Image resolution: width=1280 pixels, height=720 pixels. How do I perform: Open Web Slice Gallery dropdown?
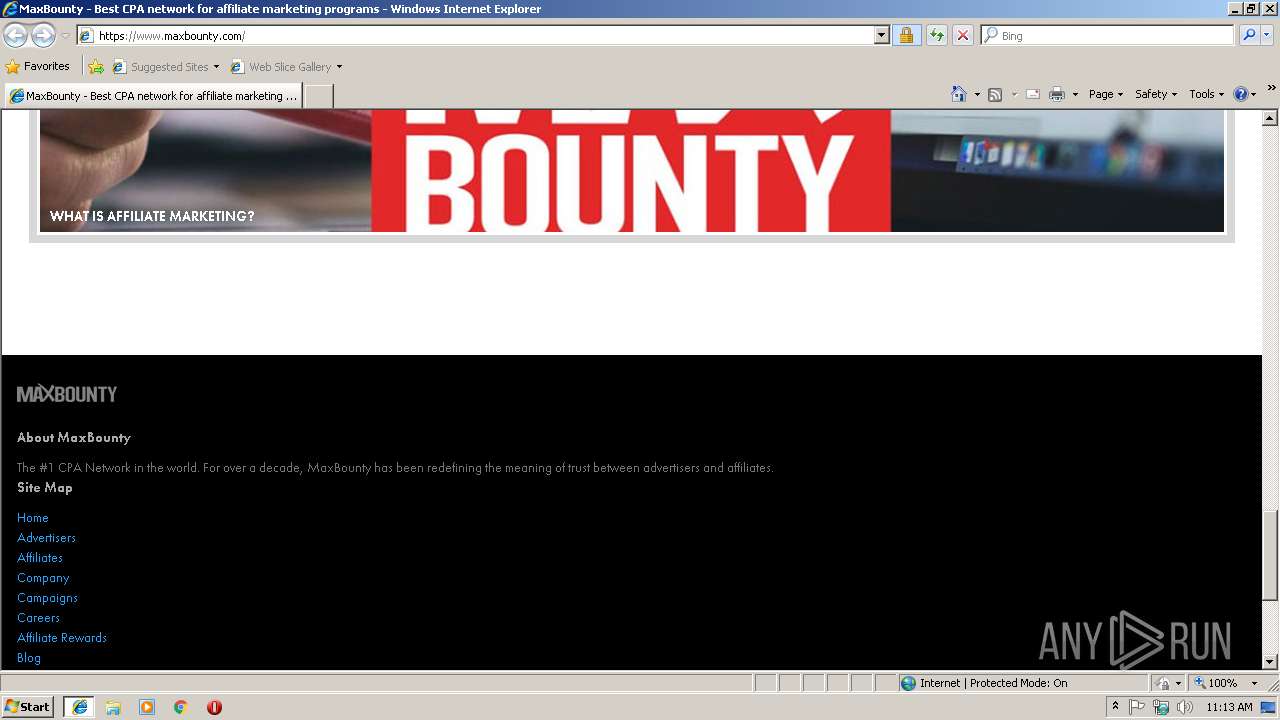point(286,67)
